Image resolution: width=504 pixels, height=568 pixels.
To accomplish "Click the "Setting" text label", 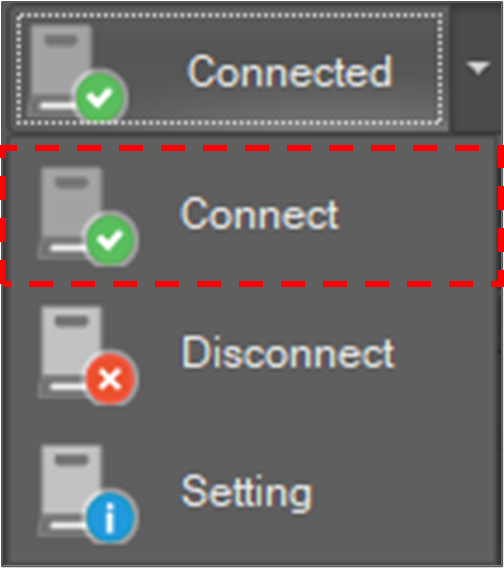I will 247,493.
